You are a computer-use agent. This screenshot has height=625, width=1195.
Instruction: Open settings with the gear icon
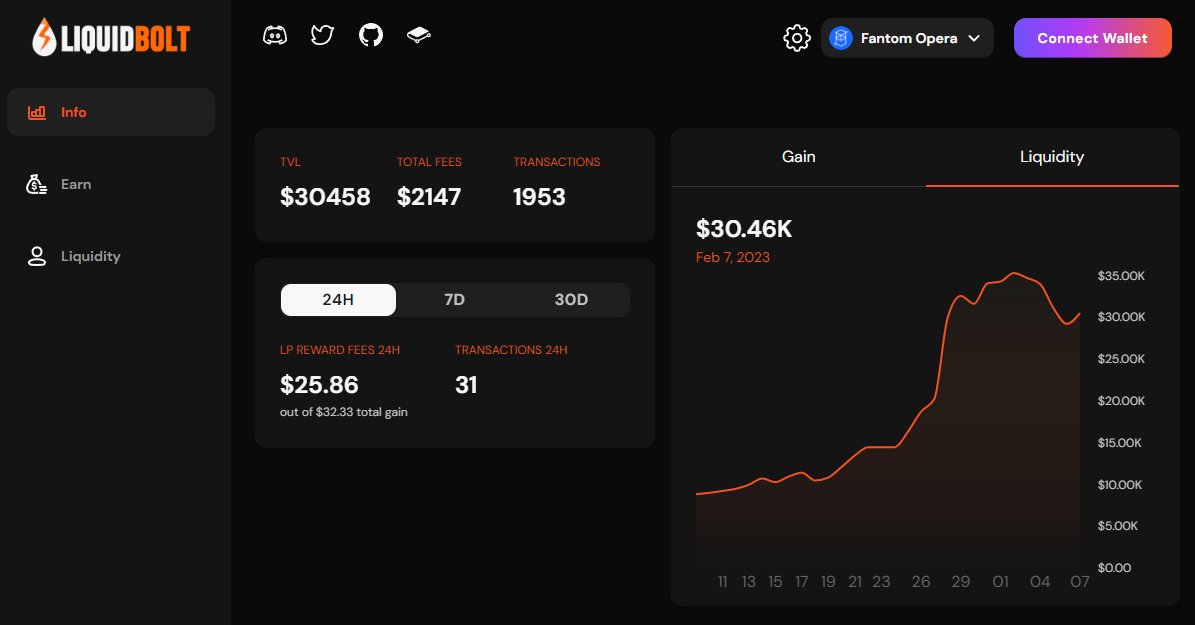pos(797,38)
